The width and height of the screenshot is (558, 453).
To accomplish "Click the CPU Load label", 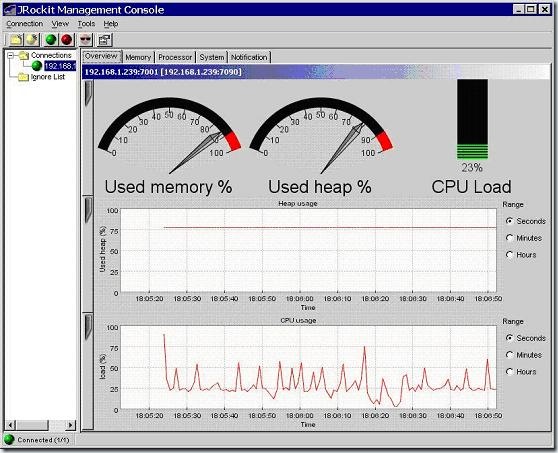I will [472, 187].
